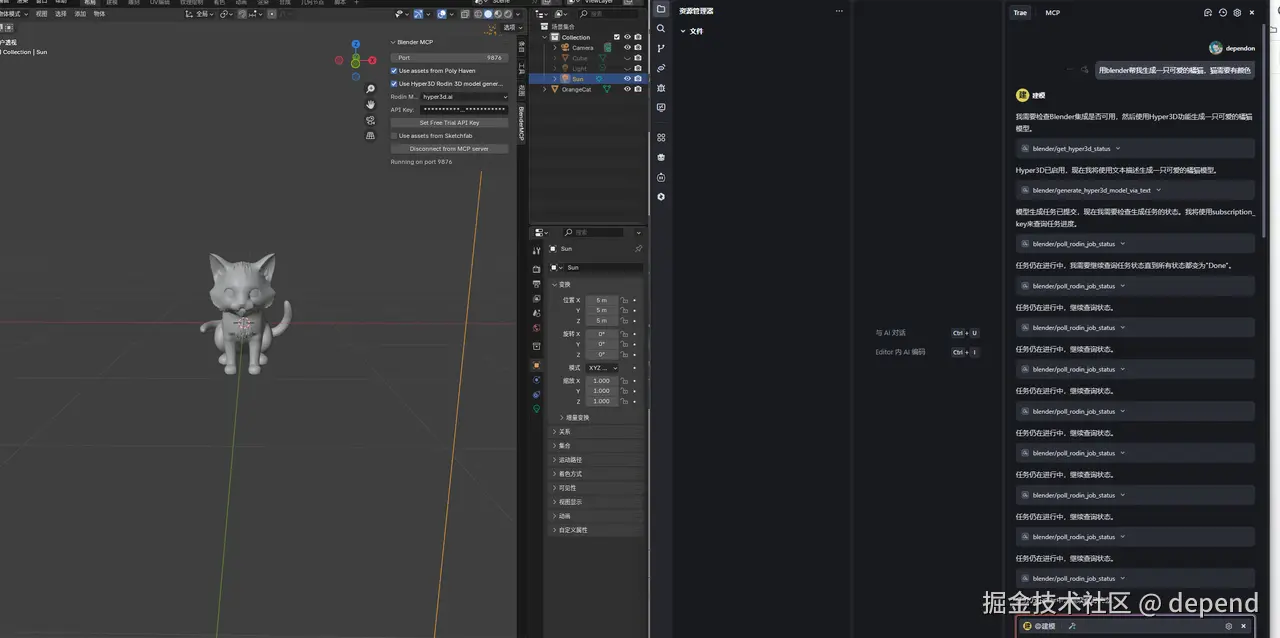The height and width of the screenshot is (638, 1280).
Task: Open Trae extensions grid icon
Action: (661, 137)
